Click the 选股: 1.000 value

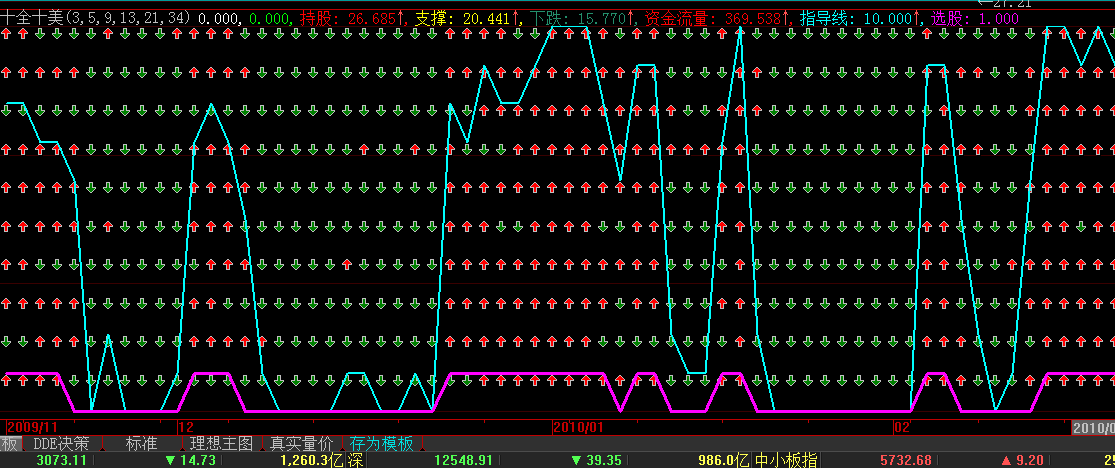[973, 18]
